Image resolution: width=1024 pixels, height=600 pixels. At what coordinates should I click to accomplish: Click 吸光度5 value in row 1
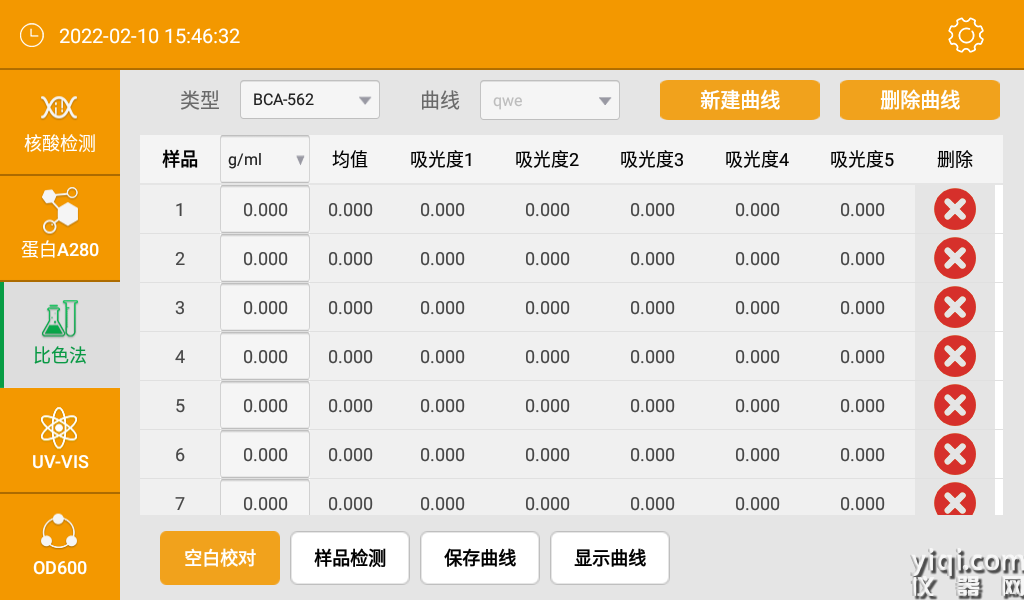point(862,210)
